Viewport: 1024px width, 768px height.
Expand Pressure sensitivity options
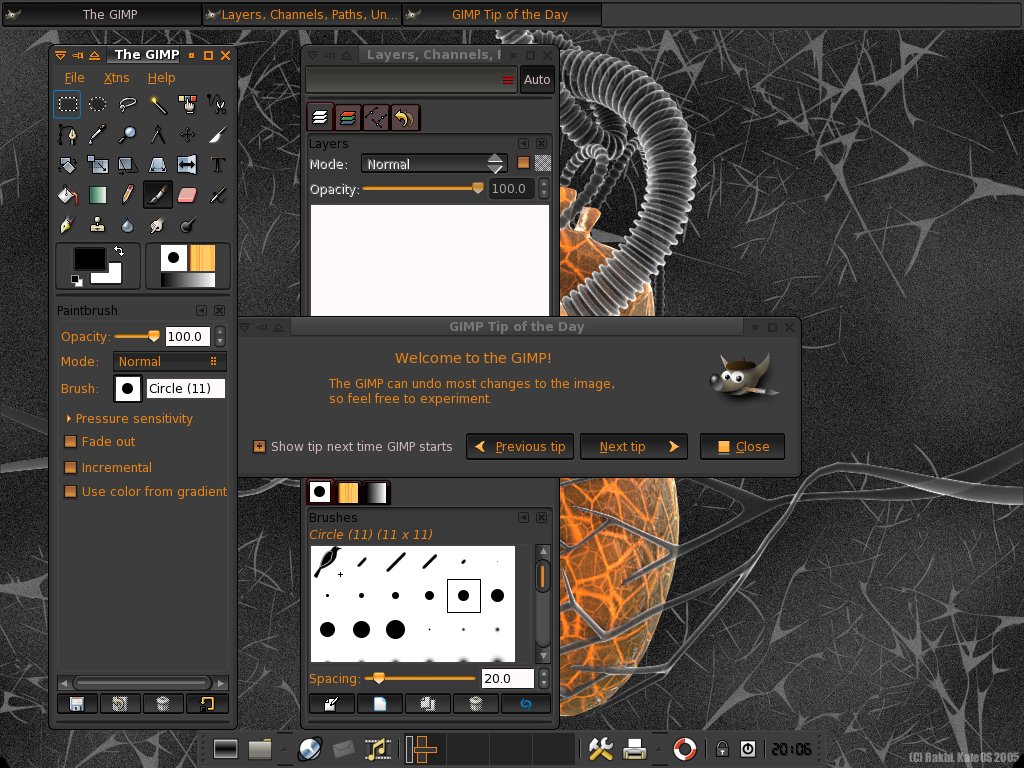click(69, 418)
